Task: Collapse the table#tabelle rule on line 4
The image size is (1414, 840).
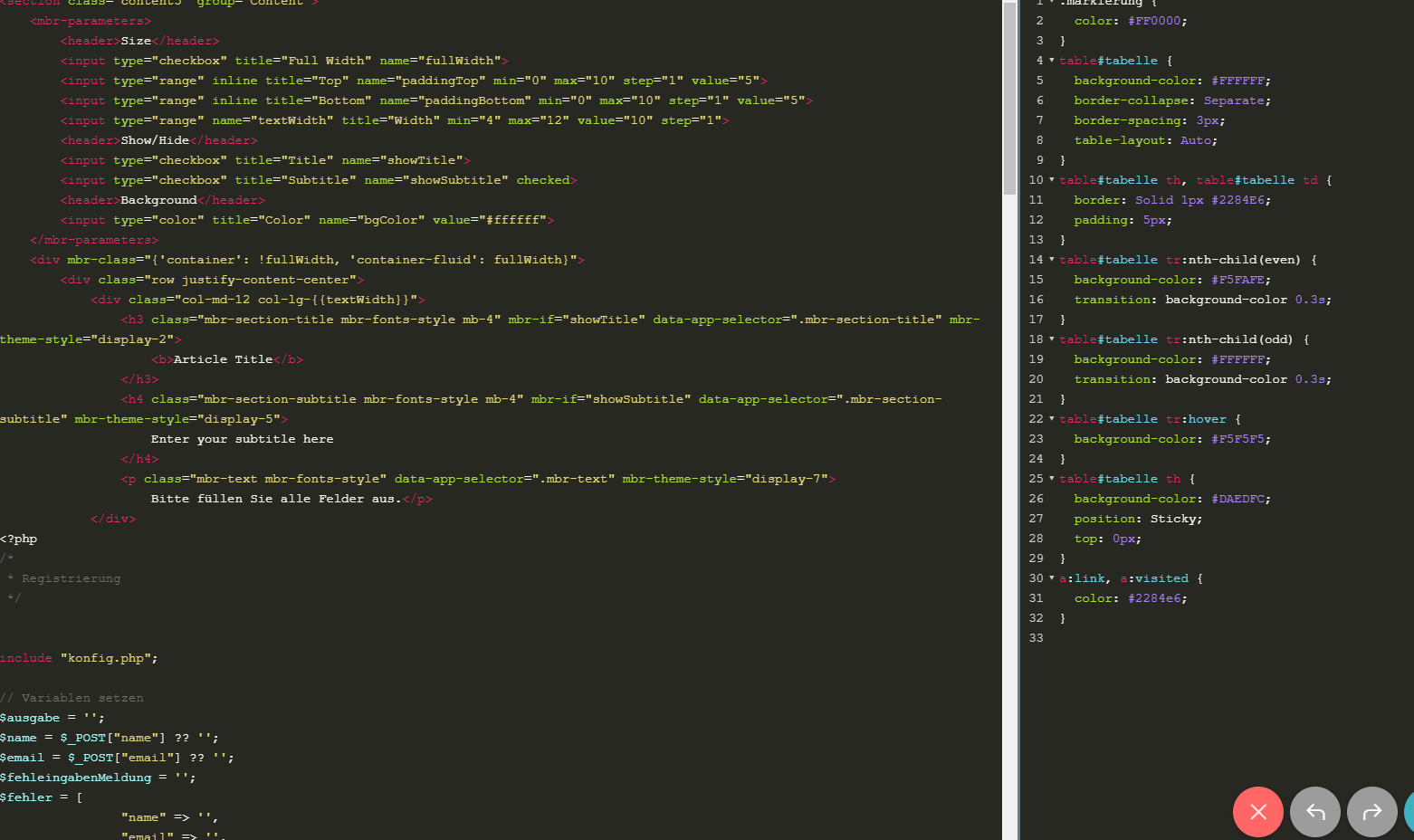Action: (1051, 61)
